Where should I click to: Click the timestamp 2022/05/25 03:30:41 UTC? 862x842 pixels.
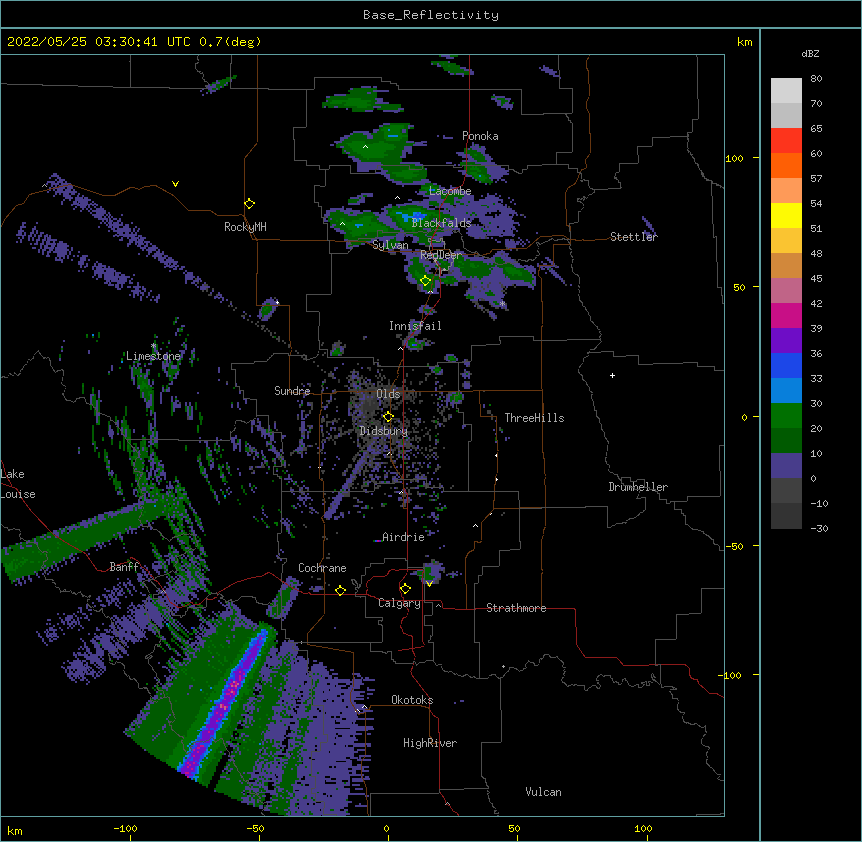[99, 42]
